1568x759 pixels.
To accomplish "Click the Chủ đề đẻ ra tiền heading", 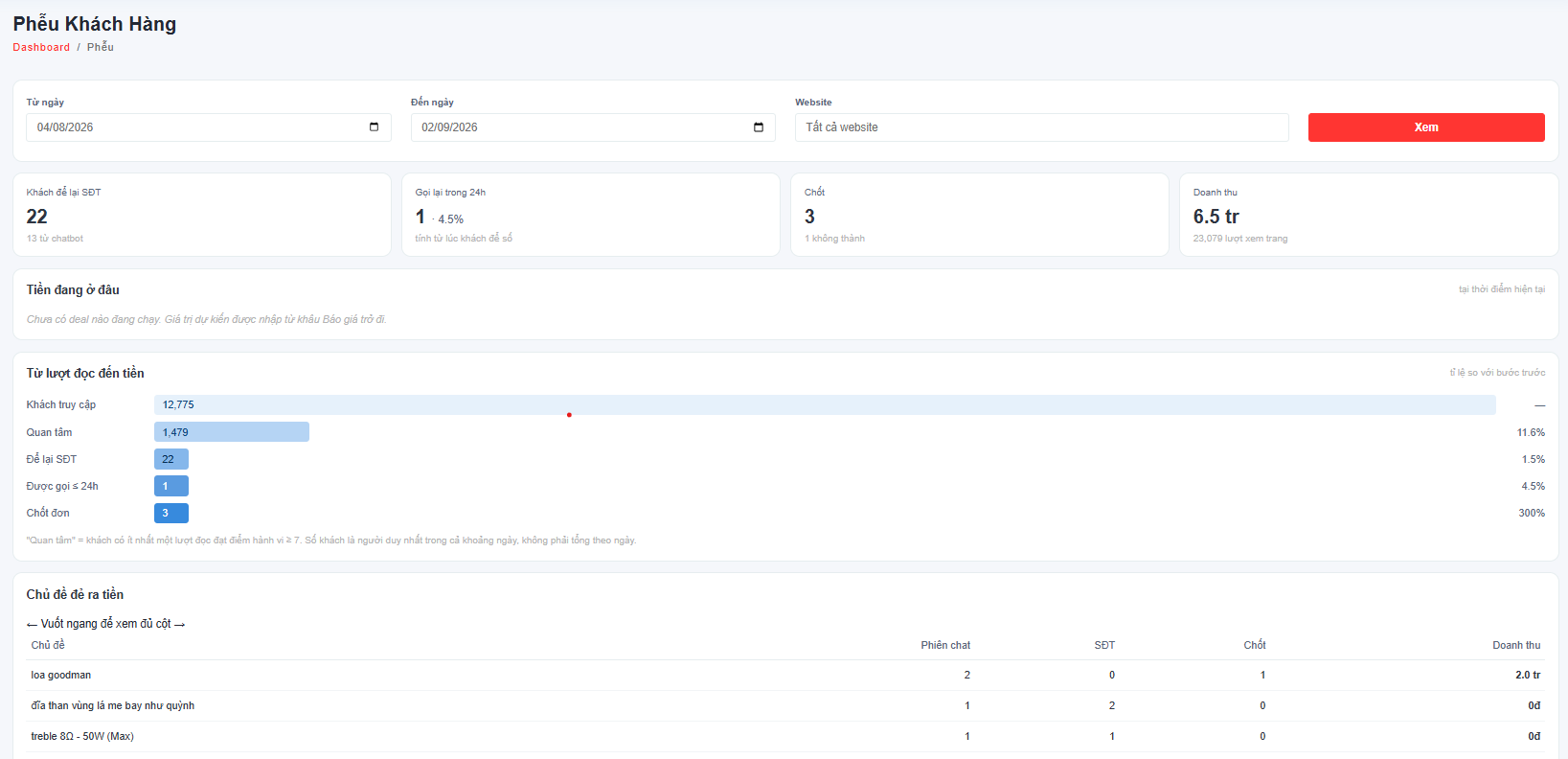I will tap(75, 594).
